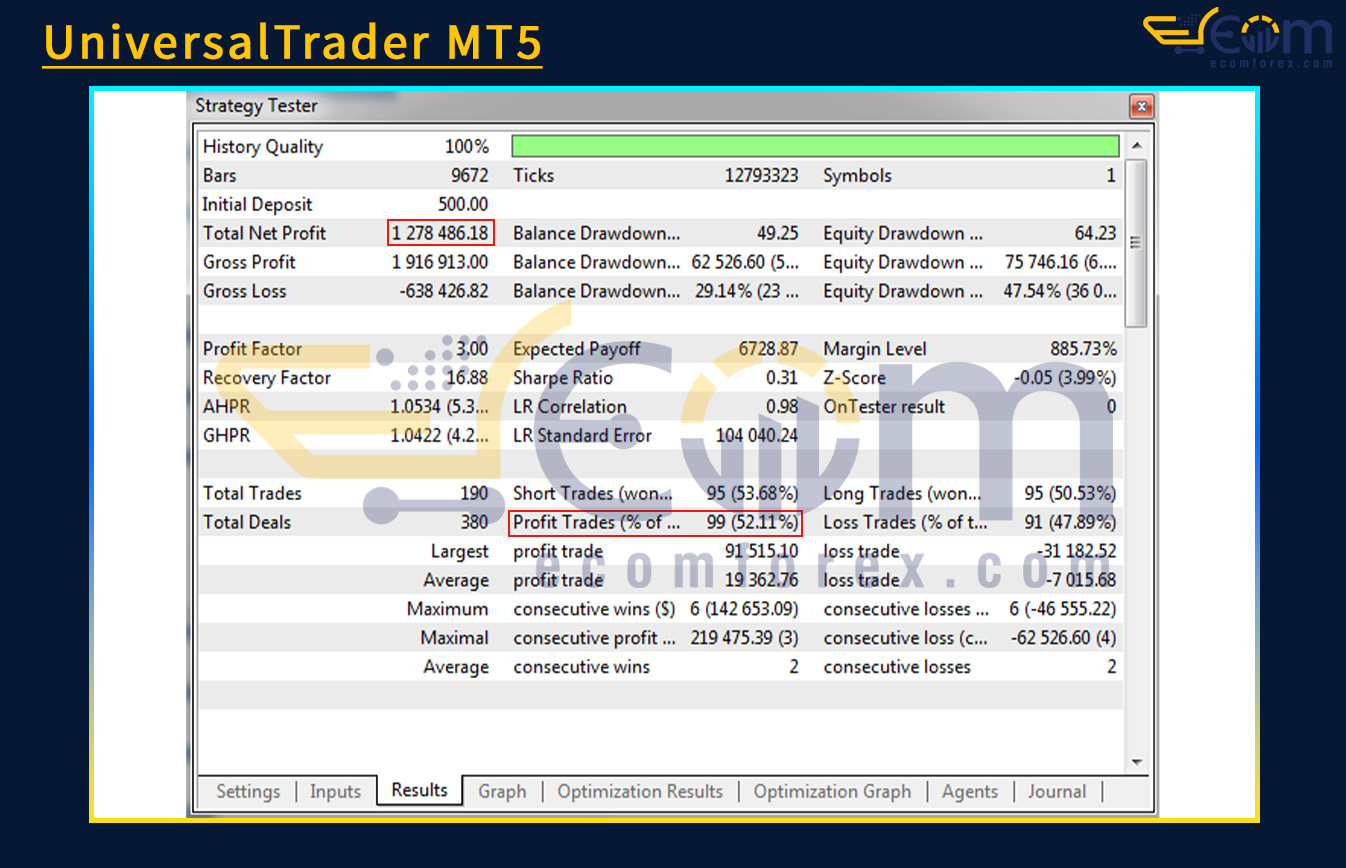Select Profit Factor value 3.00
1346x868 pixels.
(x=472, y=349)
